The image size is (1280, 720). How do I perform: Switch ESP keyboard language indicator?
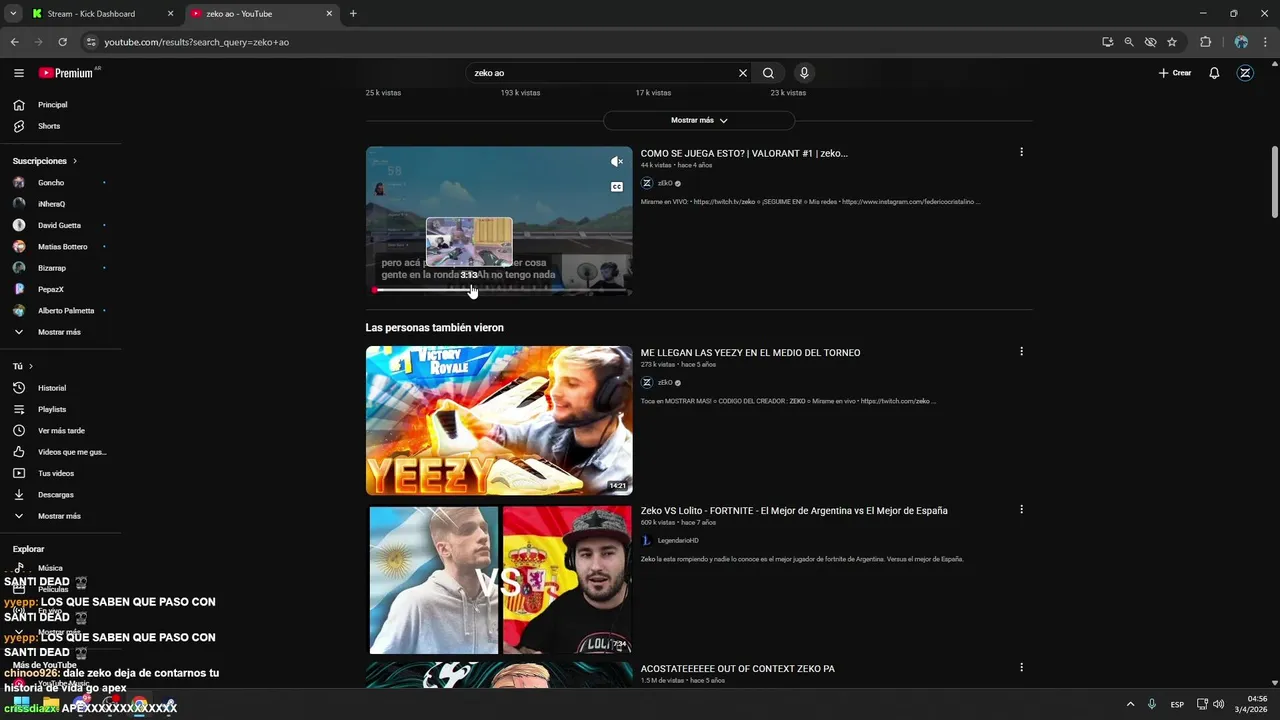[1178, 704]
